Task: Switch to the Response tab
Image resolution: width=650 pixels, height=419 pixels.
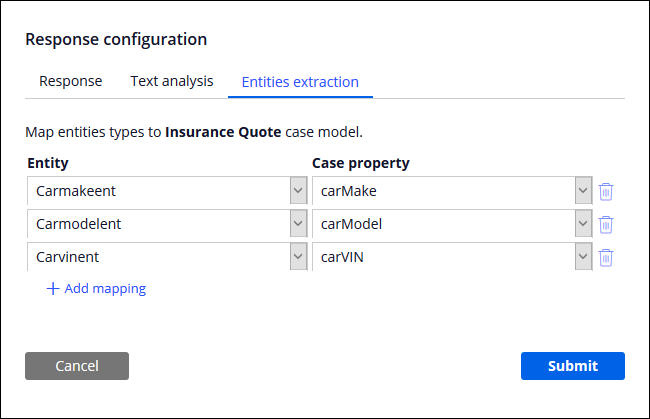Action: pos(70,82)
